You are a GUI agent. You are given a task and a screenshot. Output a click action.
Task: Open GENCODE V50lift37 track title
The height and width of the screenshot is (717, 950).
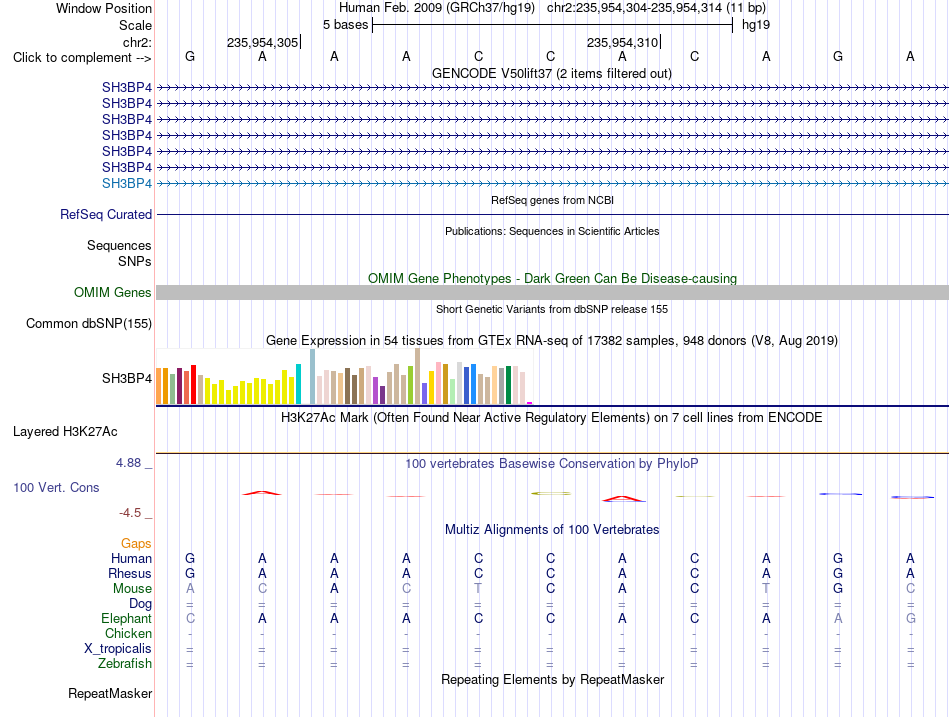point(552,74)
